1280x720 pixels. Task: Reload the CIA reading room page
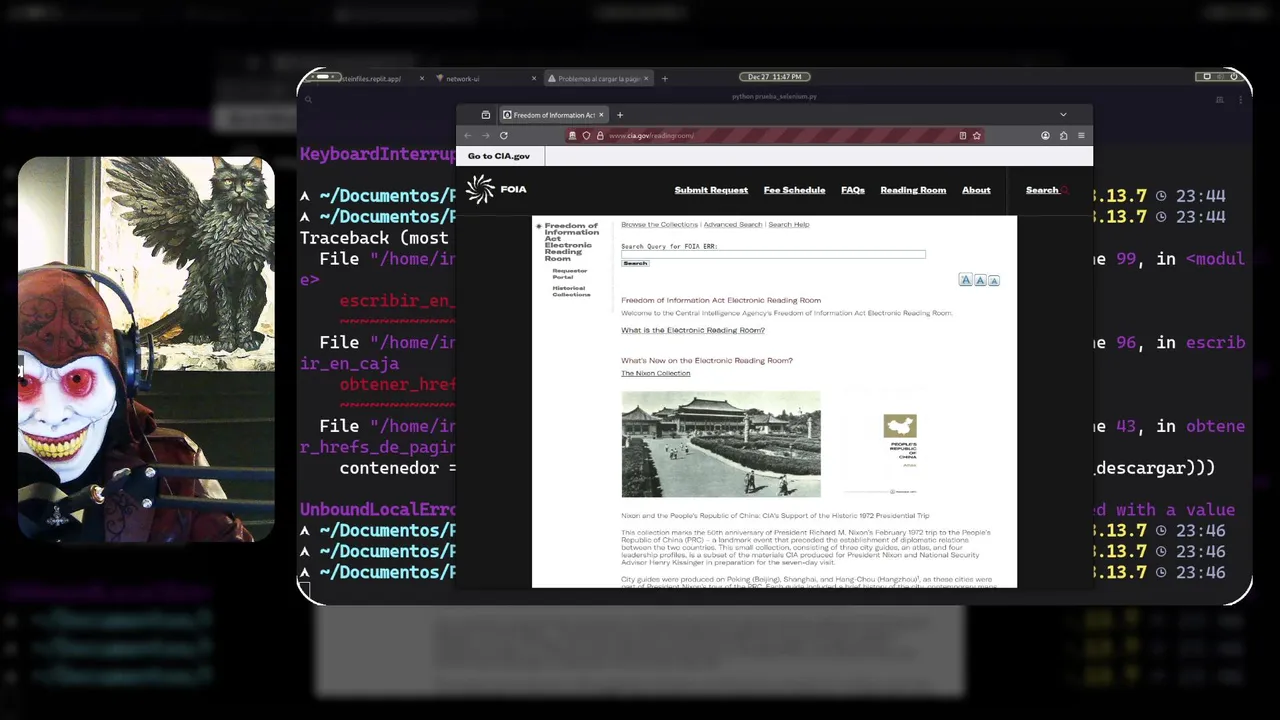503,136
